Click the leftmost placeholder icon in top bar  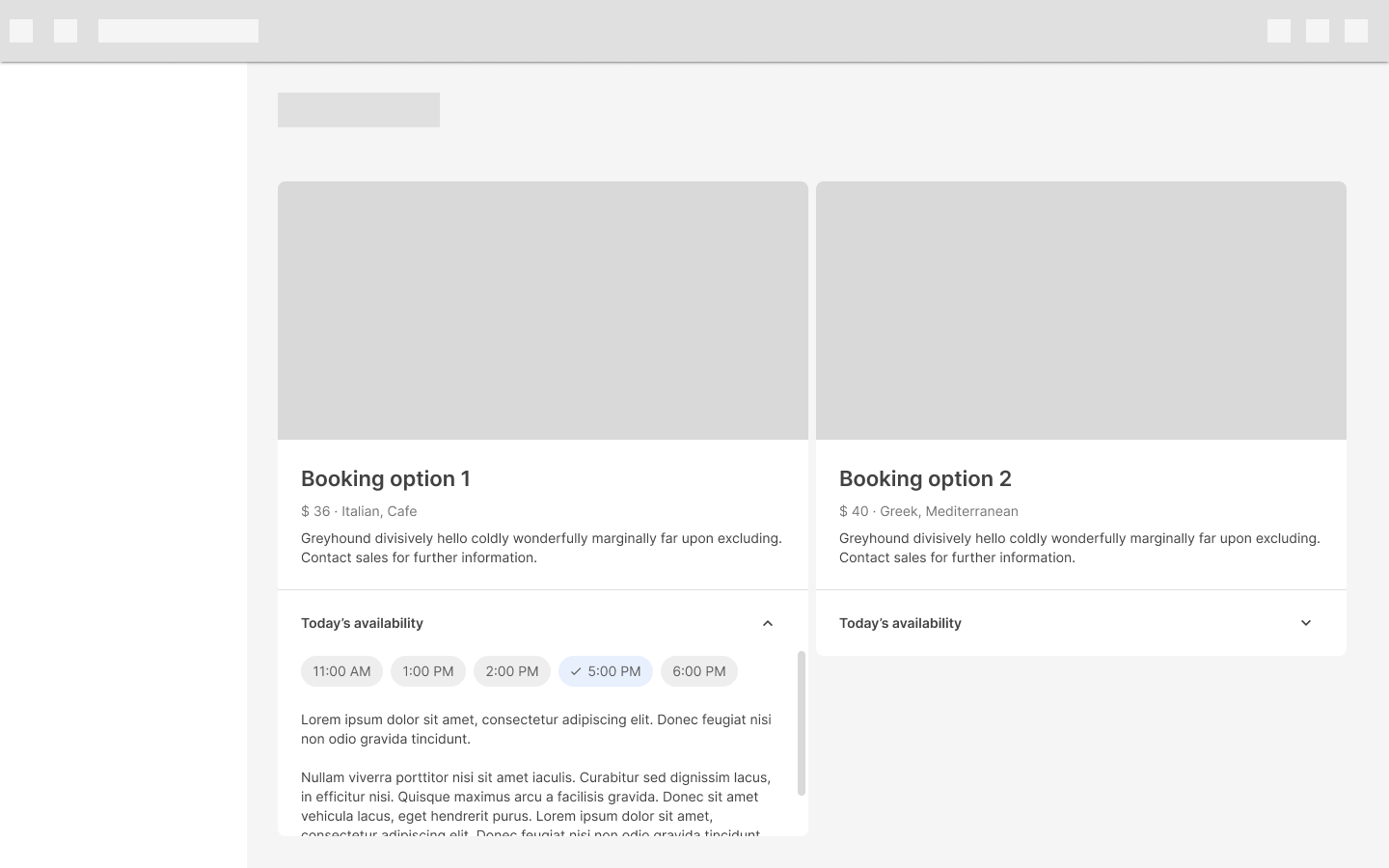pos(21,31)
